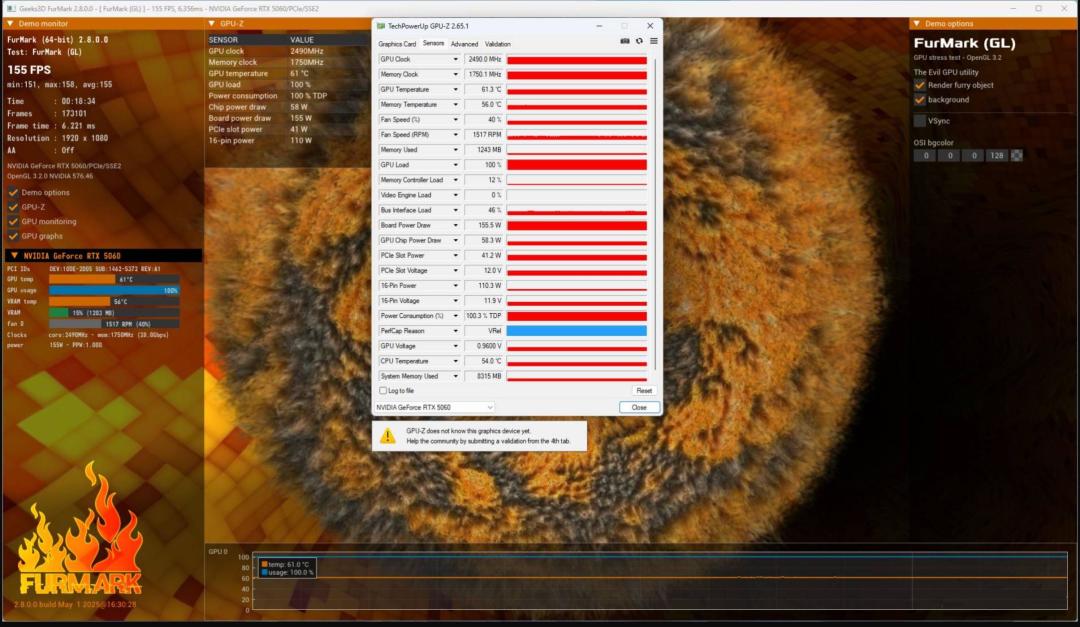This screenshot has height=627, width=1080.
Task: Click the GPU Clock value 2490.0 MHz
Action: click(x=484, y=59)
